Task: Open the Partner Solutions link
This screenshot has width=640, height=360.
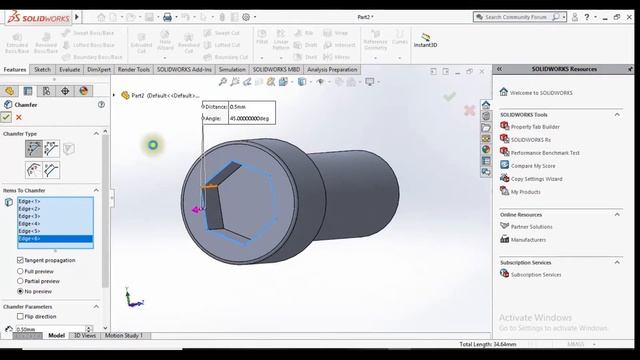Action: coord(531,227)
